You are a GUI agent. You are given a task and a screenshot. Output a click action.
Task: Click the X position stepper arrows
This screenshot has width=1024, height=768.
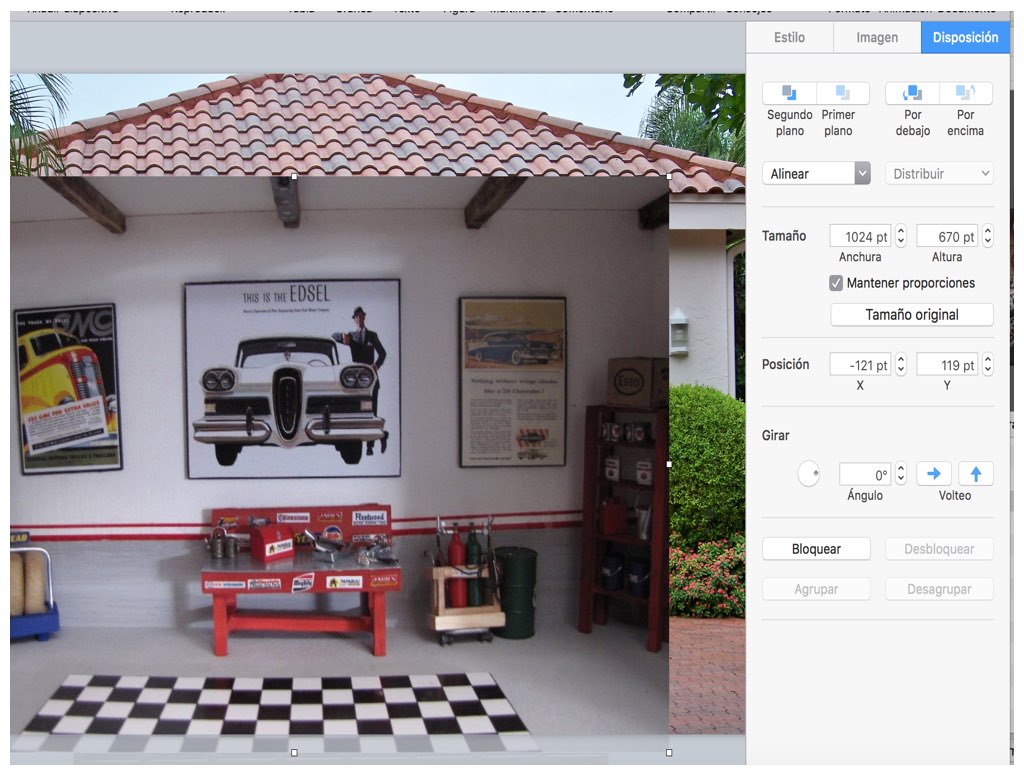click(901, 364)
